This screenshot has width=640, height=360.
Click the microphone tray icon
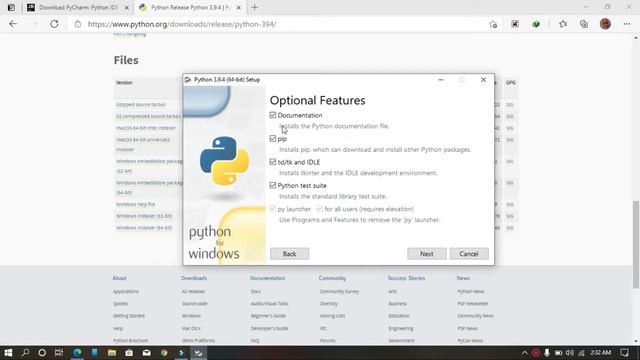click(547, 353)
